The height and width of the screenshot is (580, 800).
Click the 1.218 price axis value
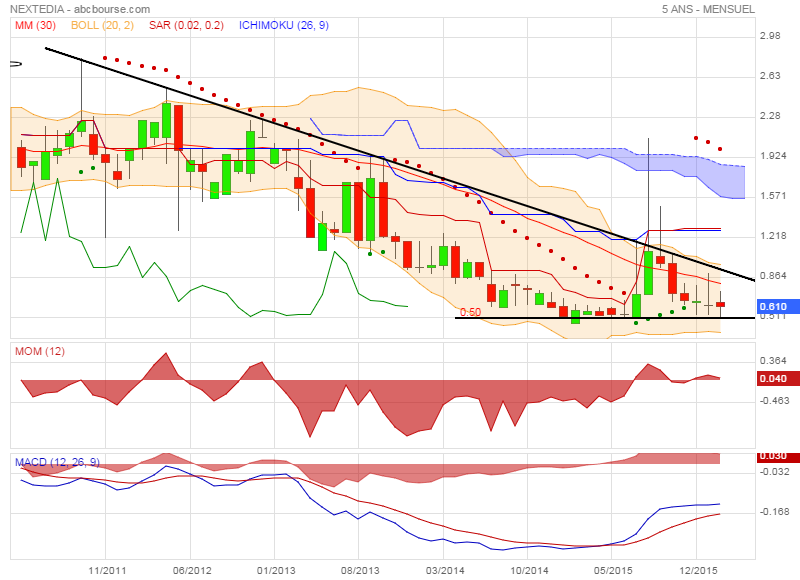773,236
